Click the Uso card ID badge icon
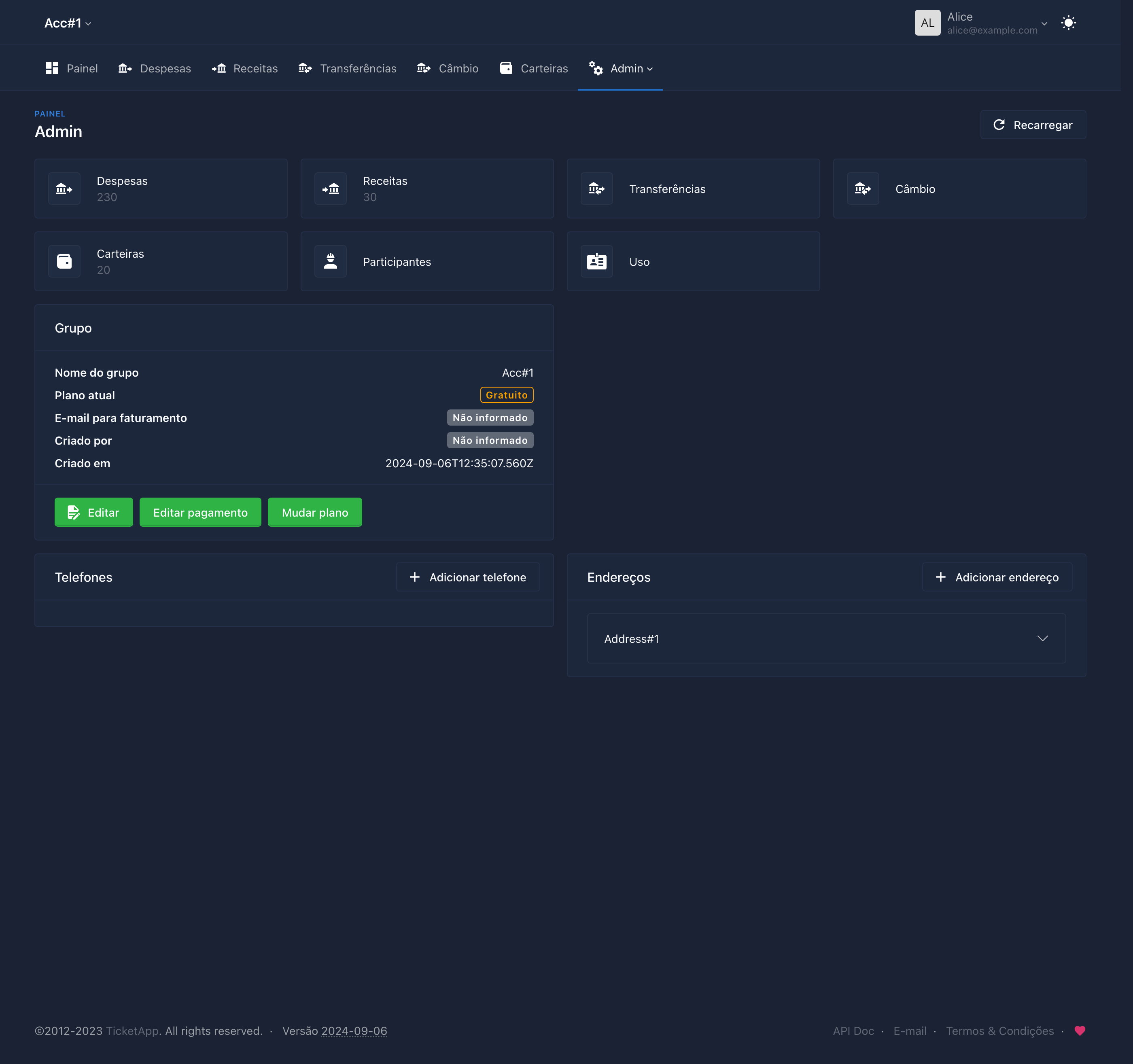Viewport: 1133px width, 1064px height. click(x=597, y=262)
